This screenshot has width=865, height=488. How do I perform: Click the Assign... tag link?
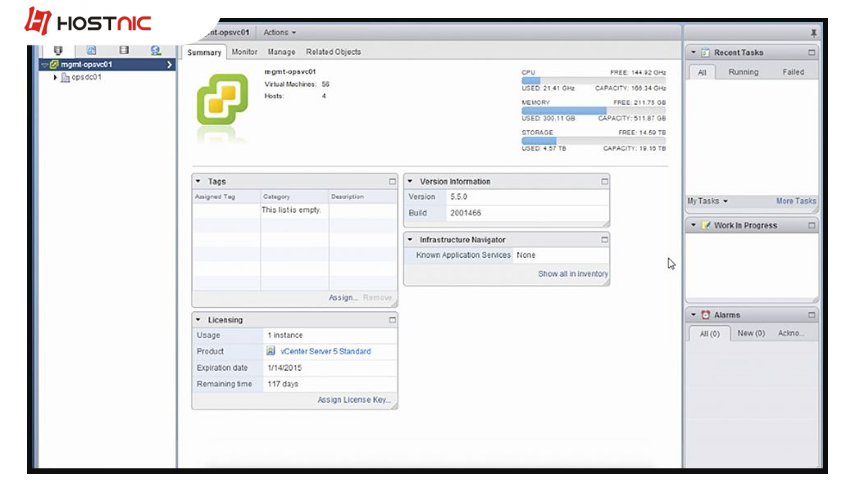coord(343,298)
